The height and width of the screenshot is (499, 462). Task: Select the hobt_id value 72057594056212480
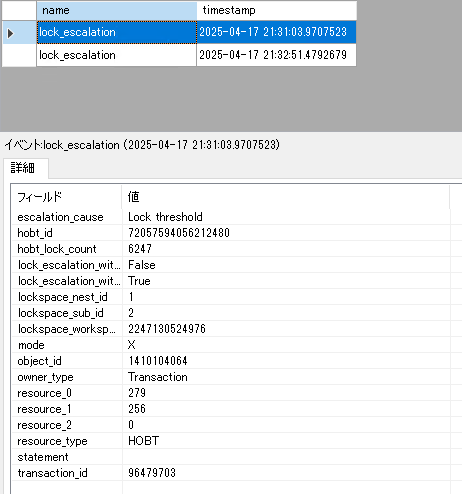179,233
